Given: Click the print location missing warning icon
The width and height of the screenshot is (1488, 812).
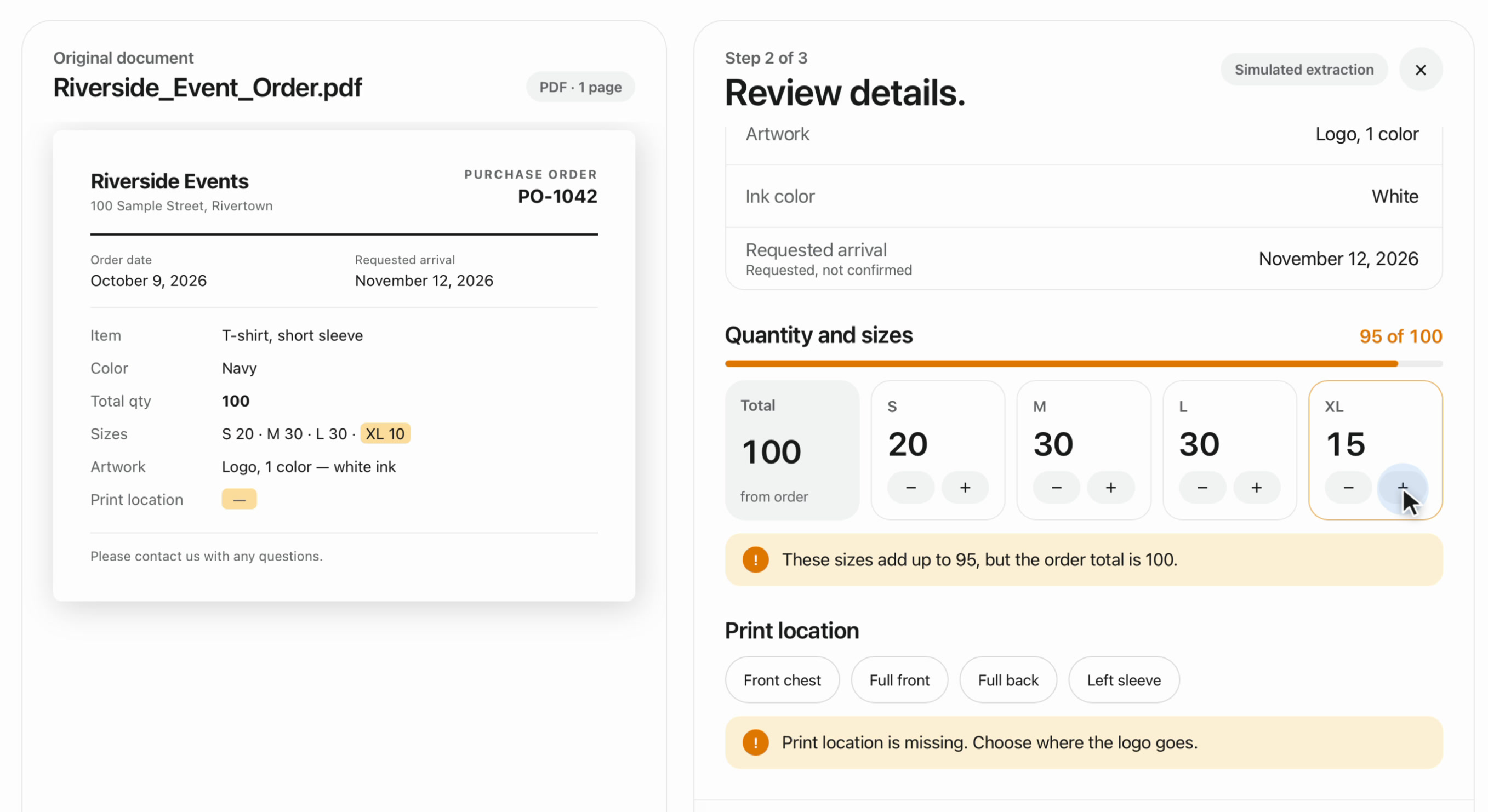Looking at the screenshot, I should point(756,743).
